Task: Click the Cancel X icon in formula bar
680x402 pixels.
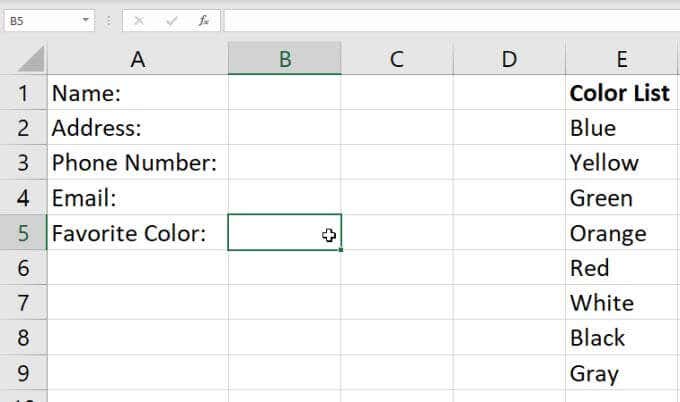Action: click(x=139, y=20)
